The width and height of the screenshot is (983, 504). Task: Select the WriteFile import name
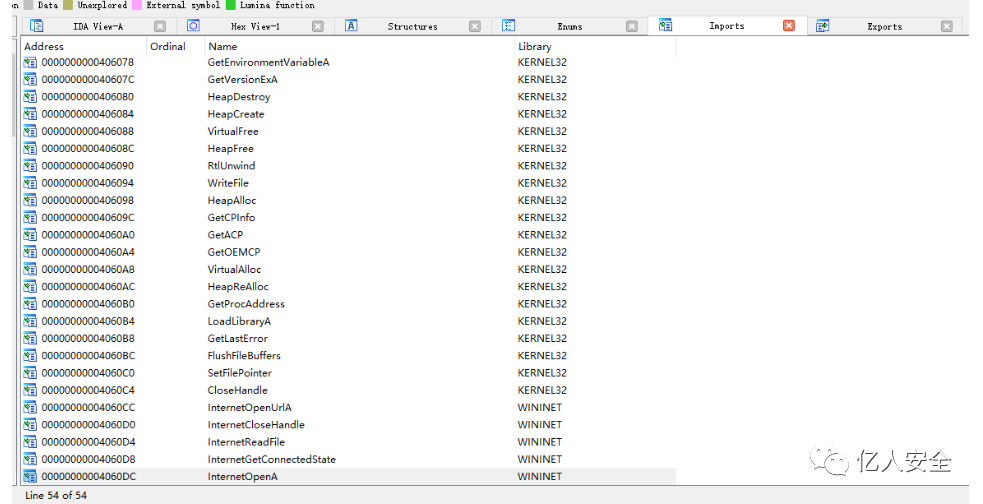click(228, 183)
